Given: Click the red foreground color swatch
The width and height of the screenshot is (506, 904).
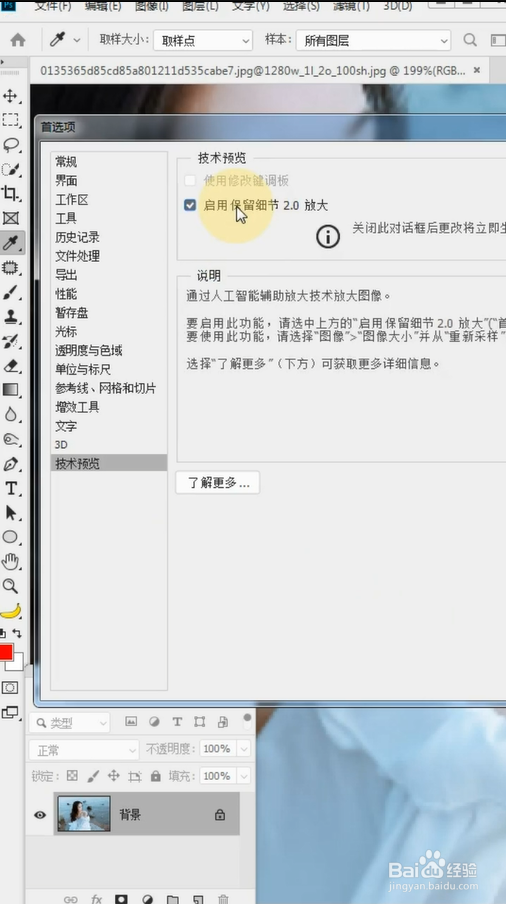Looking at the screenshot, I should (6, 652).
